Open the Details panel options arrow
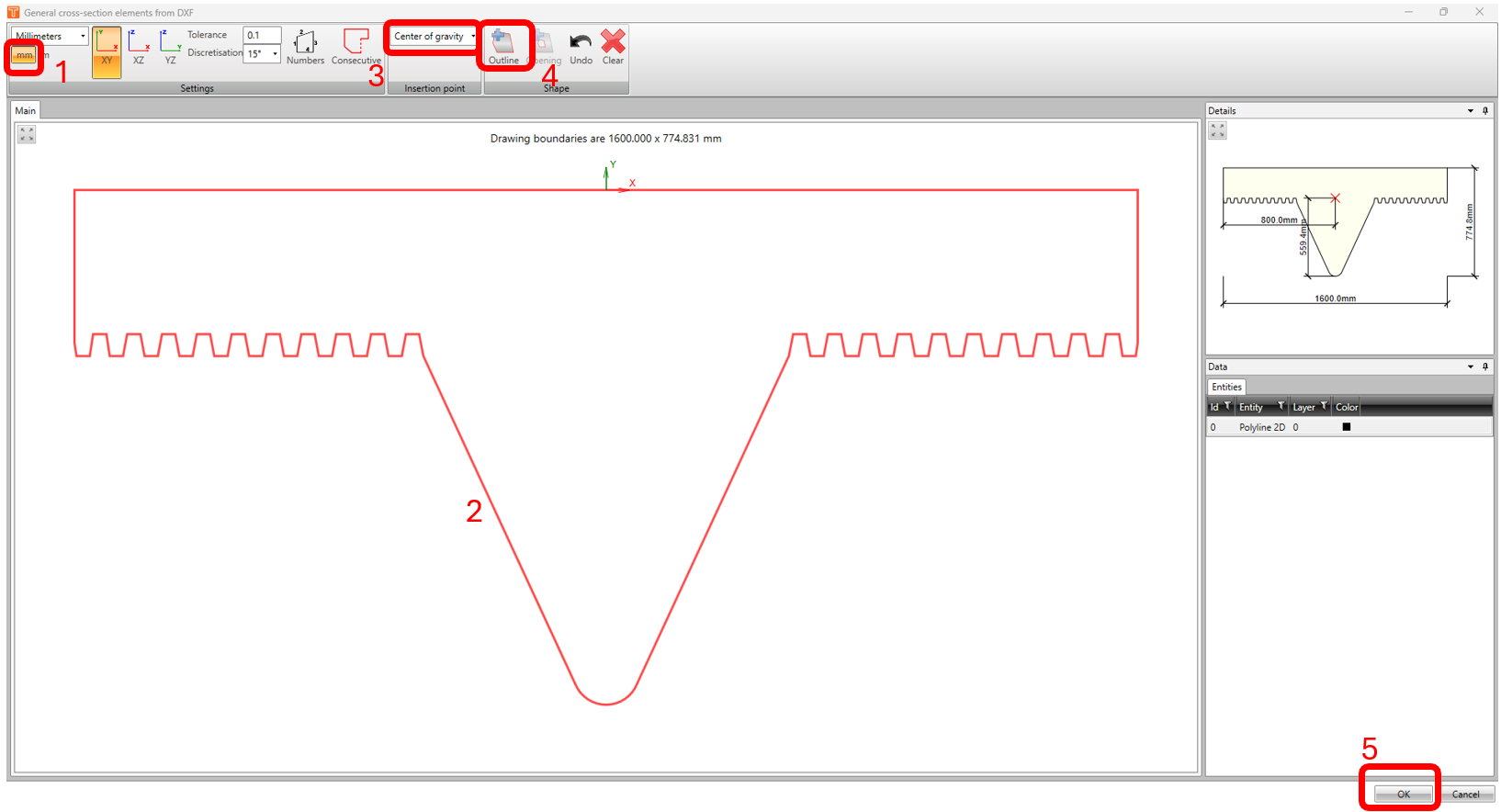This screenshot has height=812, width=1501. (1471, 110)
